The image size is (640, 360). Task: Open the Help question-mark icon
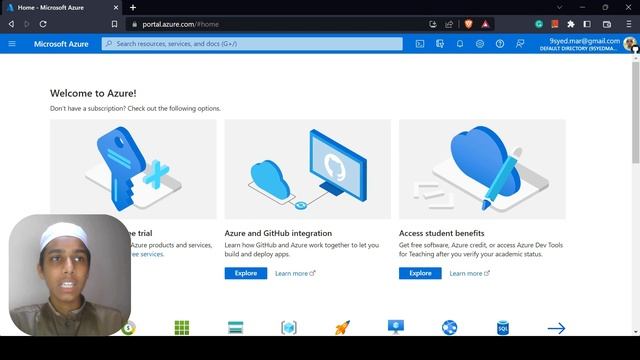tap(500, 44)
